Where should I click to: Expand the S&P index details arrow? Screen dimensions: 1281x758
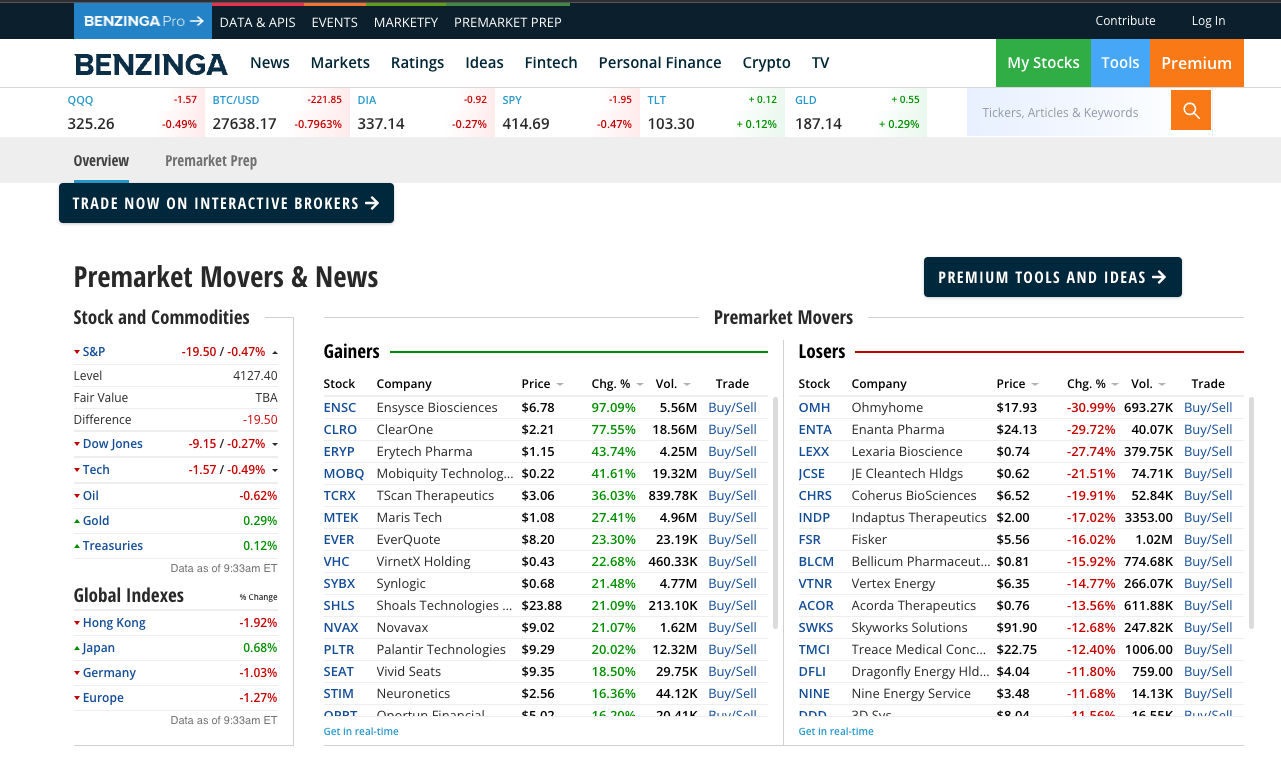[x=275, y=352]
